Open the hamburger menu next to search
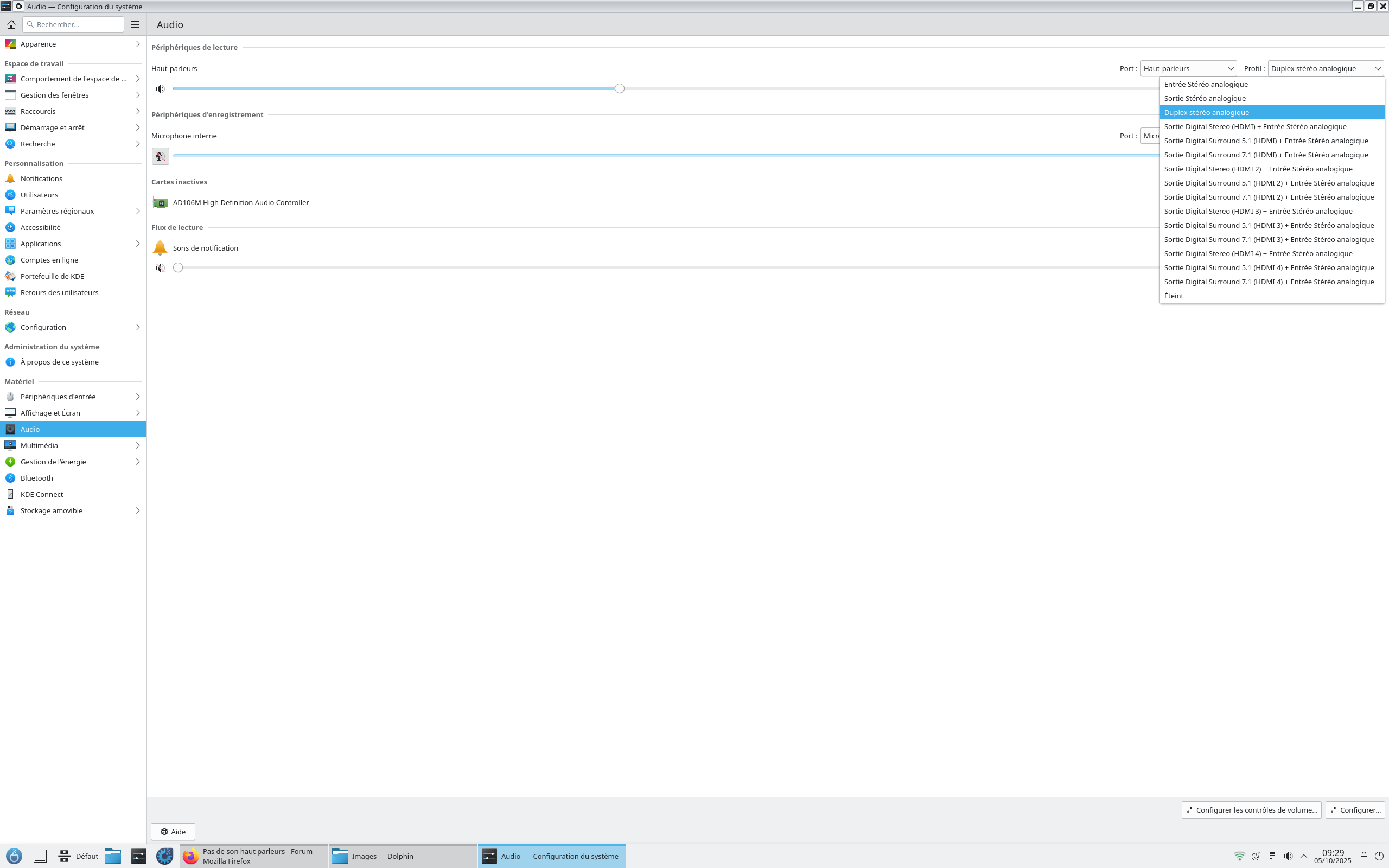The image size is (1389, 868). 135,24
